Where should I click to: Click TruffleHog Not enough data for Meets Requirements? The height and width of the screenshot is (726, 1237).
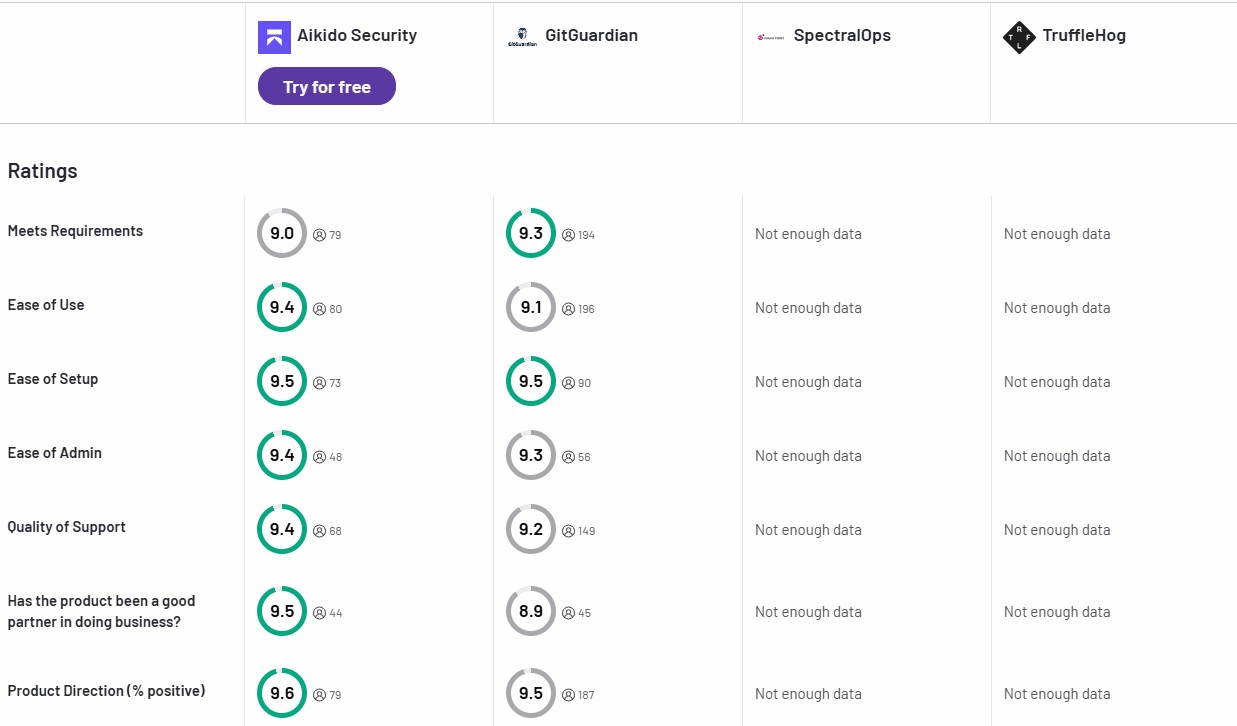(1057, 234)
